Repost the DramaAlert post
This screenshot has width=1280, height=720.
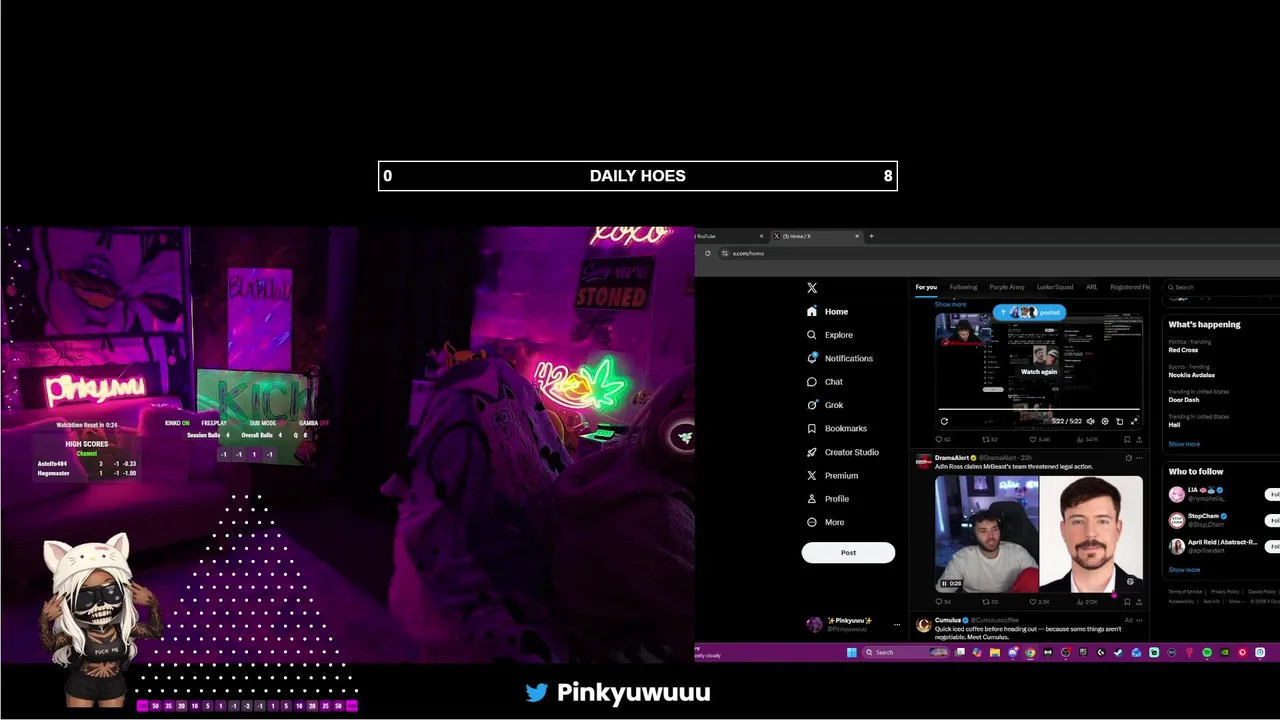987,602
